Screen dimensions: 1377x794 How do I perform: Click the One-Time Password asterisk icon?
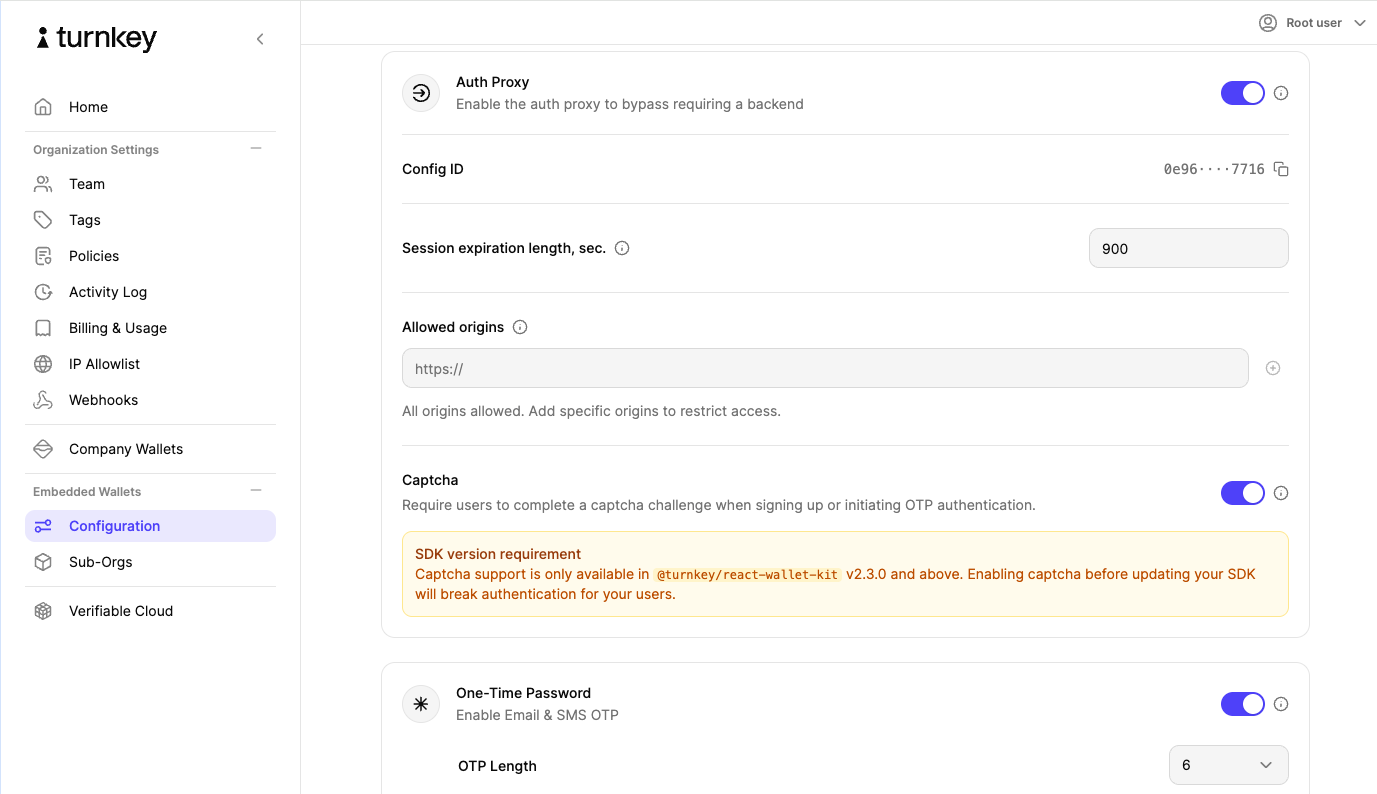click(x=421, y=704)
